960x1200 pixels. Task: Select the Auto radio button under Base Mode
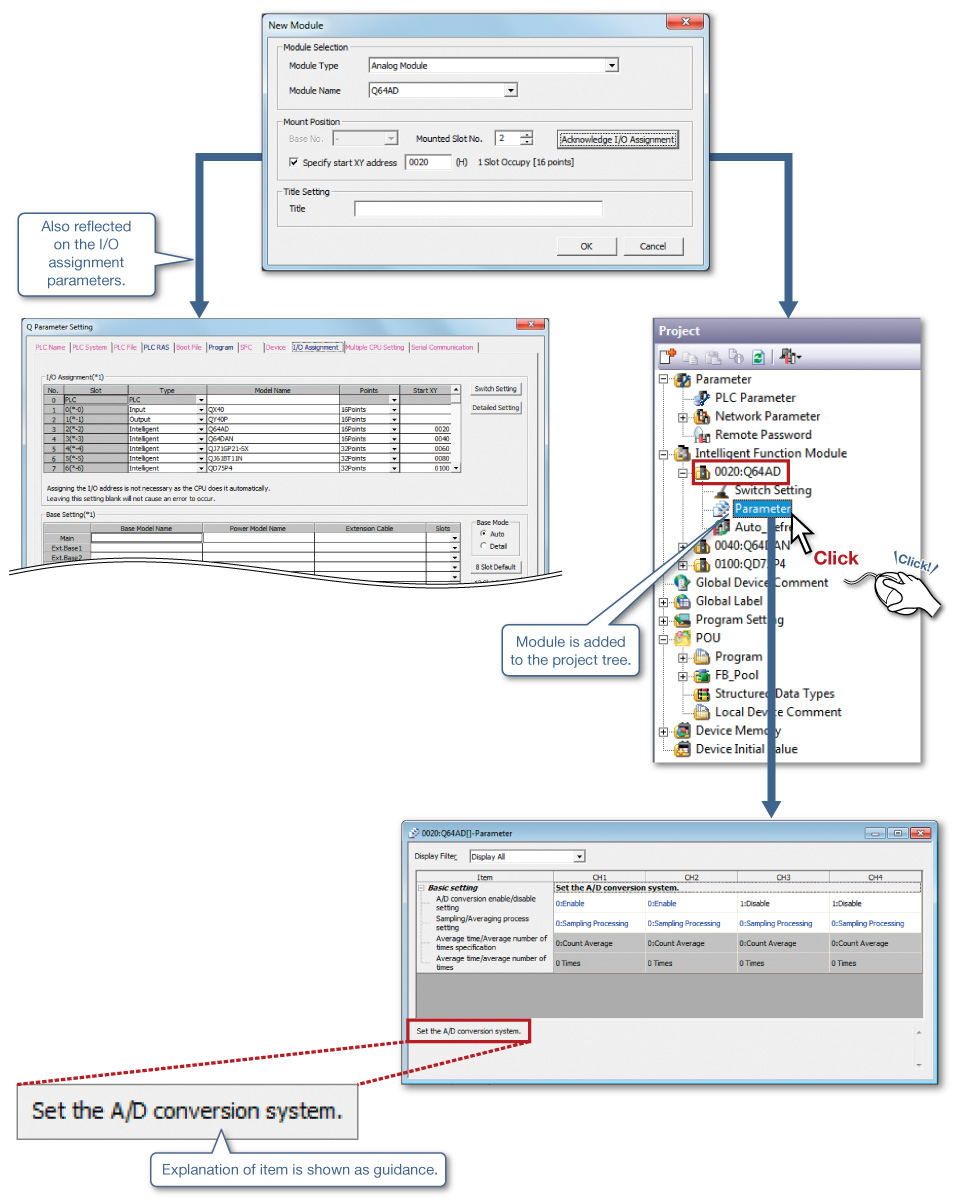click(x=484, y=533)
